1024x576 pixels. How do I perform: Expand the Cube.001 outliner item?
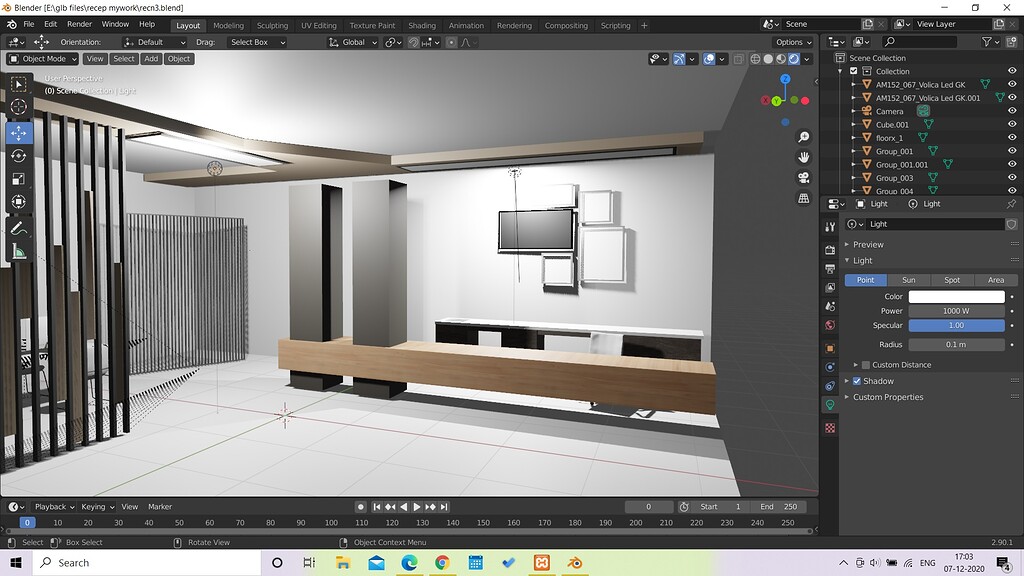point(854,124)
